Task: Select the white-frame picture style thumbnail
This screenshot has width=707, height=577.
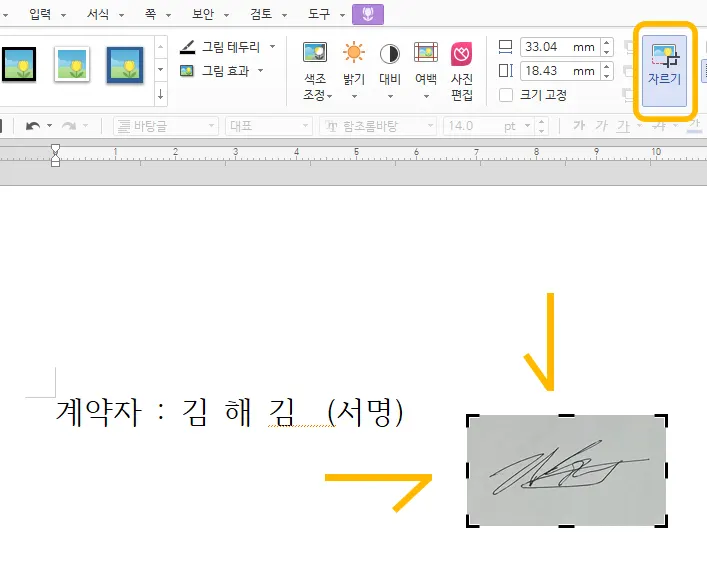Action: [72, 64]
